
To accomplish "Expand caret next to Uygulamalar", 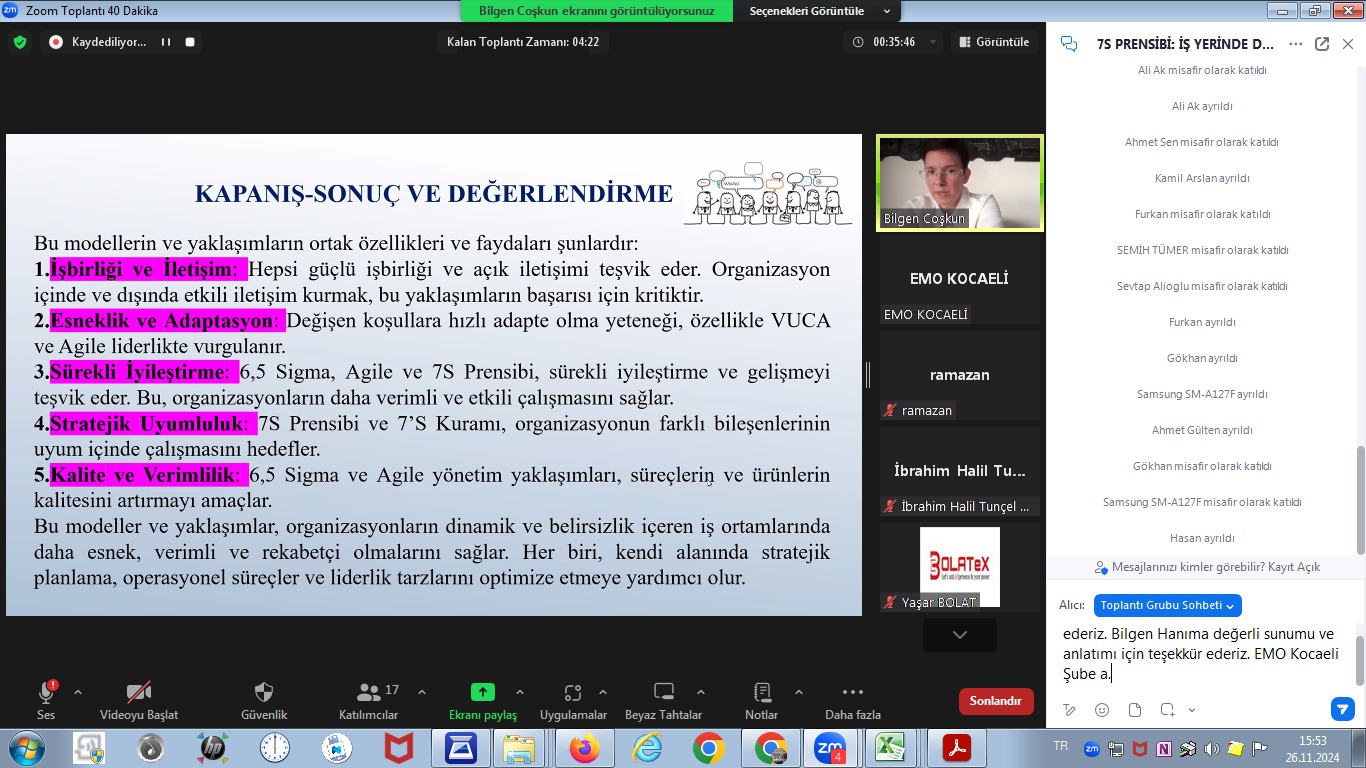I will [602, 692].
